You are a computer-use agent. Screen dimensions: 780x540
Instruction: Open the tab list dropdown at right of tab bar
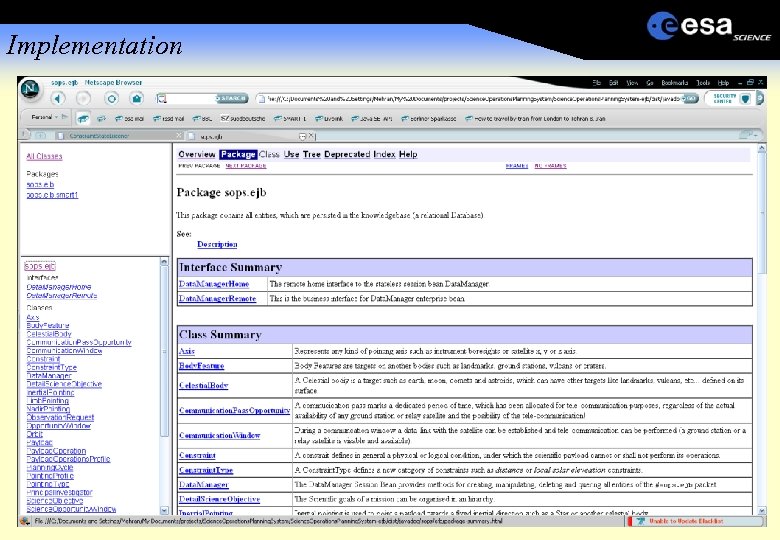(x=748, y=135)
